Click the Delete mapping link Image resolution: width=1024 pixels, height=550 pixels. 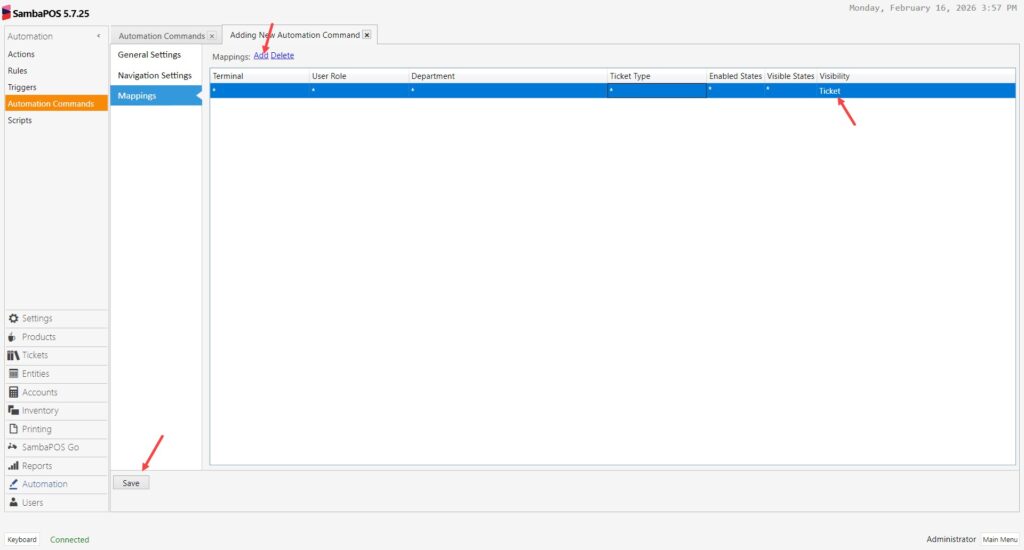(282, 56)
